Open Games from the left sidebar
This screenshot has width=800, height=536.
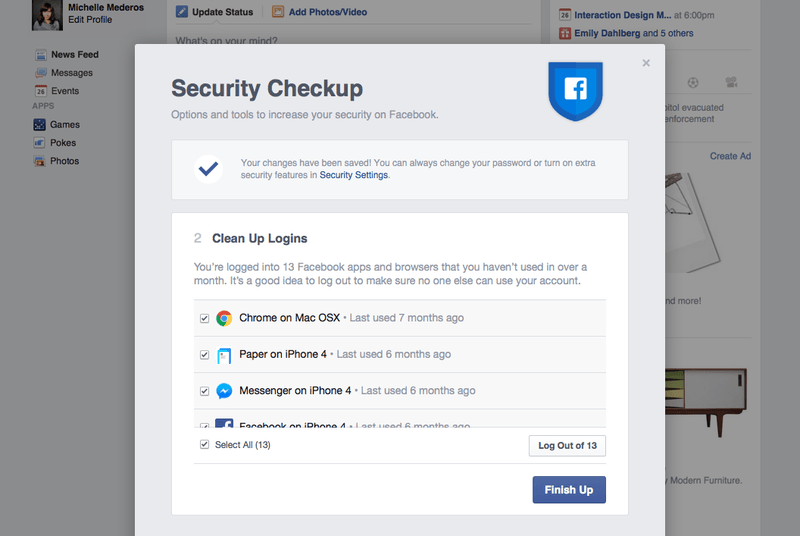coord(65,125)
